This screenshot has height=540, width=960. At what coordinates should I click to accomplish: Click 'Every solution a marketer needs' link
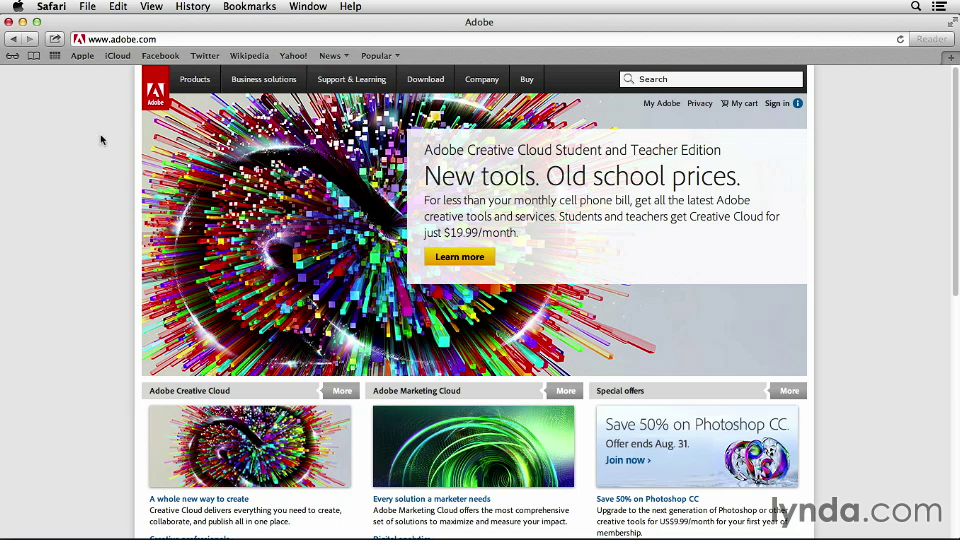pos(432,499)
